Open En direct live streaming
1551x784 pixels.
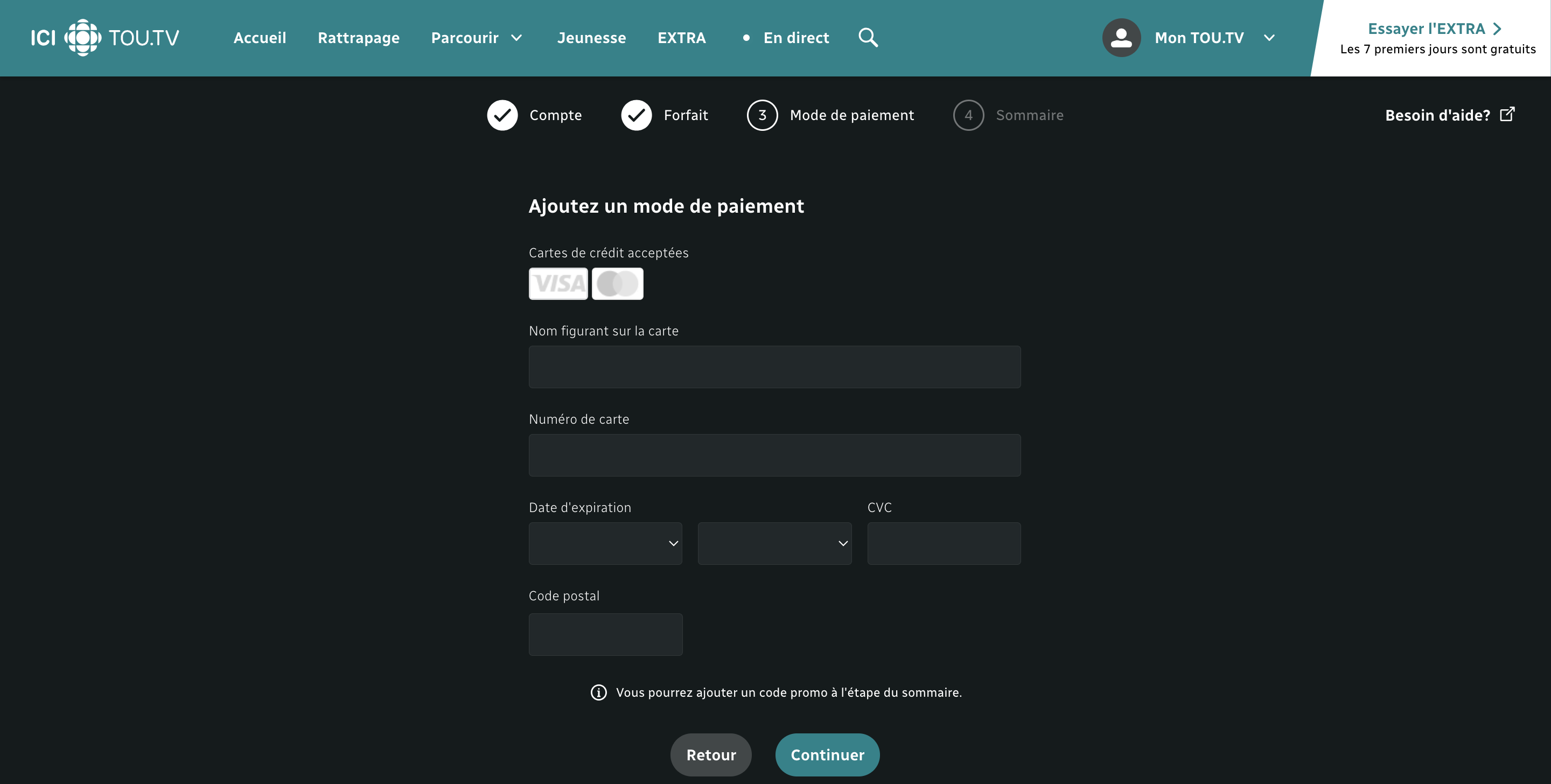(x=796, y=38)
